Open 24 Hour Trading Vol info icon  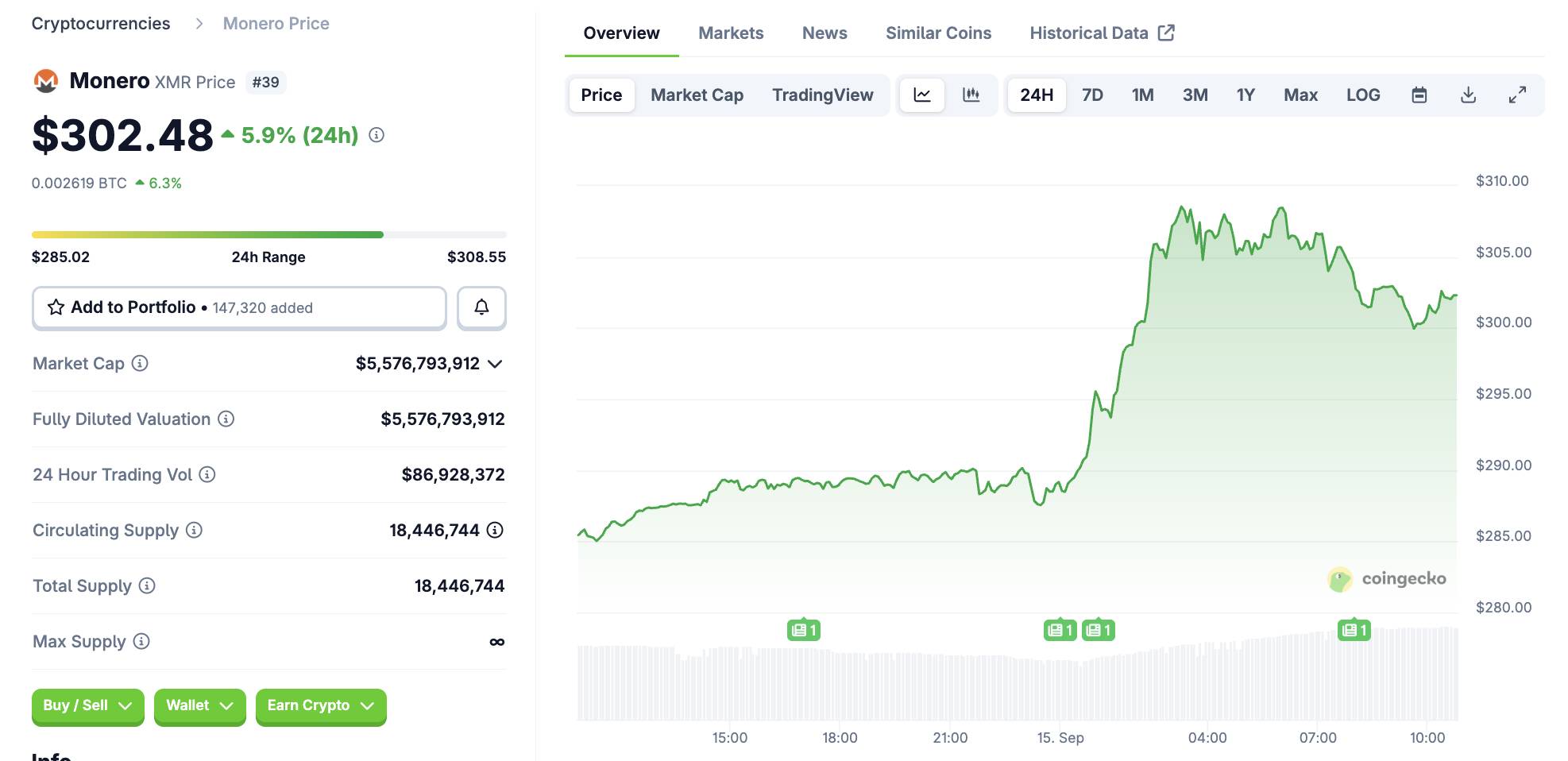[x=207, y=474]
